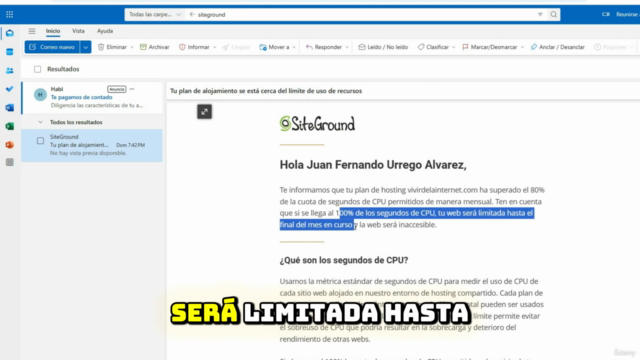Image resolution: width=640 pixels, height=360 pixels.
Task: Click the Anuncio badge on Habi
Action: tap(117, 89)
